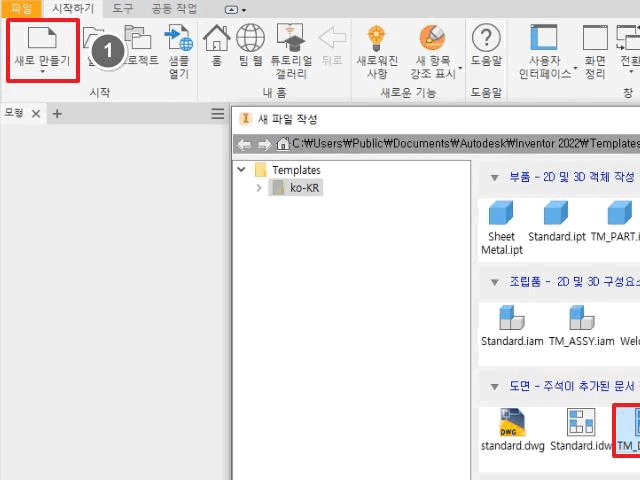Add a new browser panel with plus

click(57, 113)
